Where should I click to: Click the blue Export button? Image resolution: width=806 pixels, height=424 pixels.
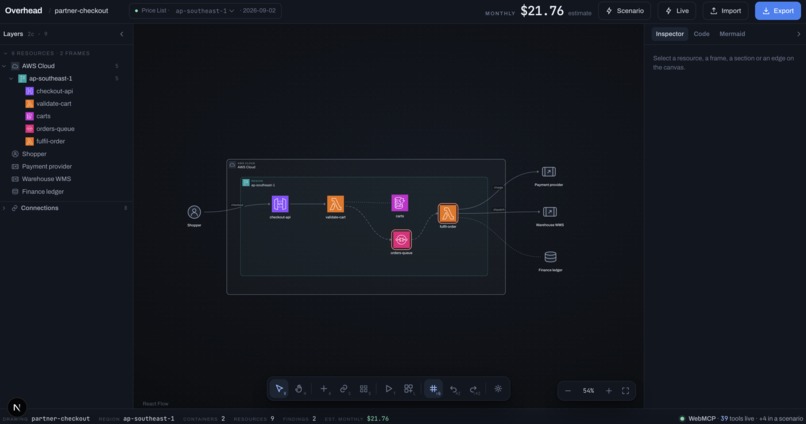(x=778, y=11)
